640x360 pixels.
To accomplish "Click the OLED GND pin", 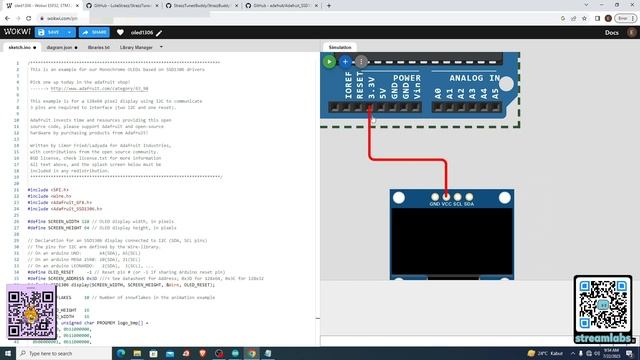I will click(435, 197).
